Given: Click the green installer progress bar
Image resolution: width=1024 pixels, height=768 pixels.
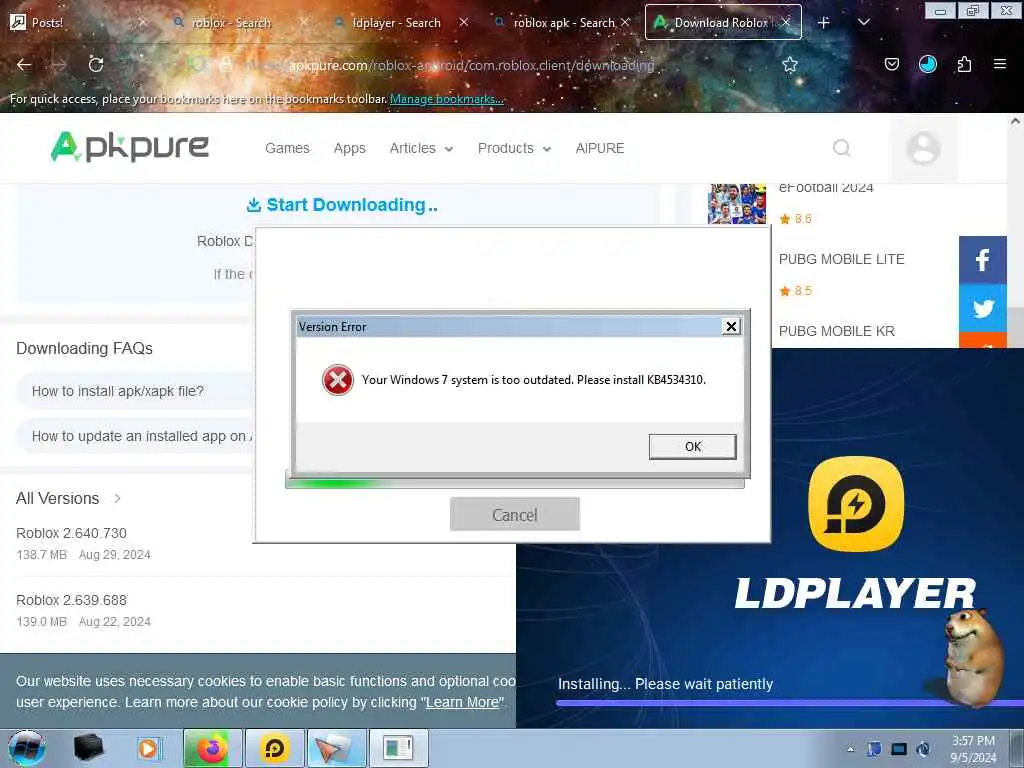Looking at the screenshot, I should click(515, 483).
